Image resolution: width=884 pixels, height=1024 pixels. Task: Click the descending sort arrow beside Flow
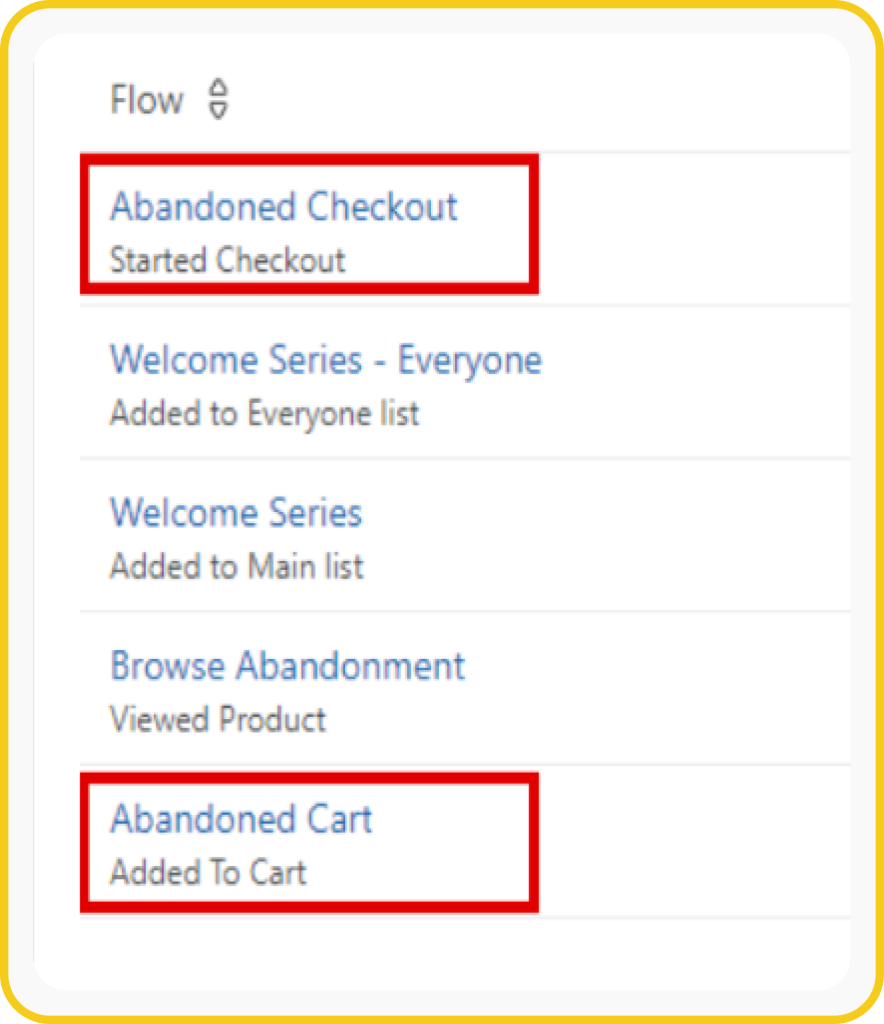(219, 110)
